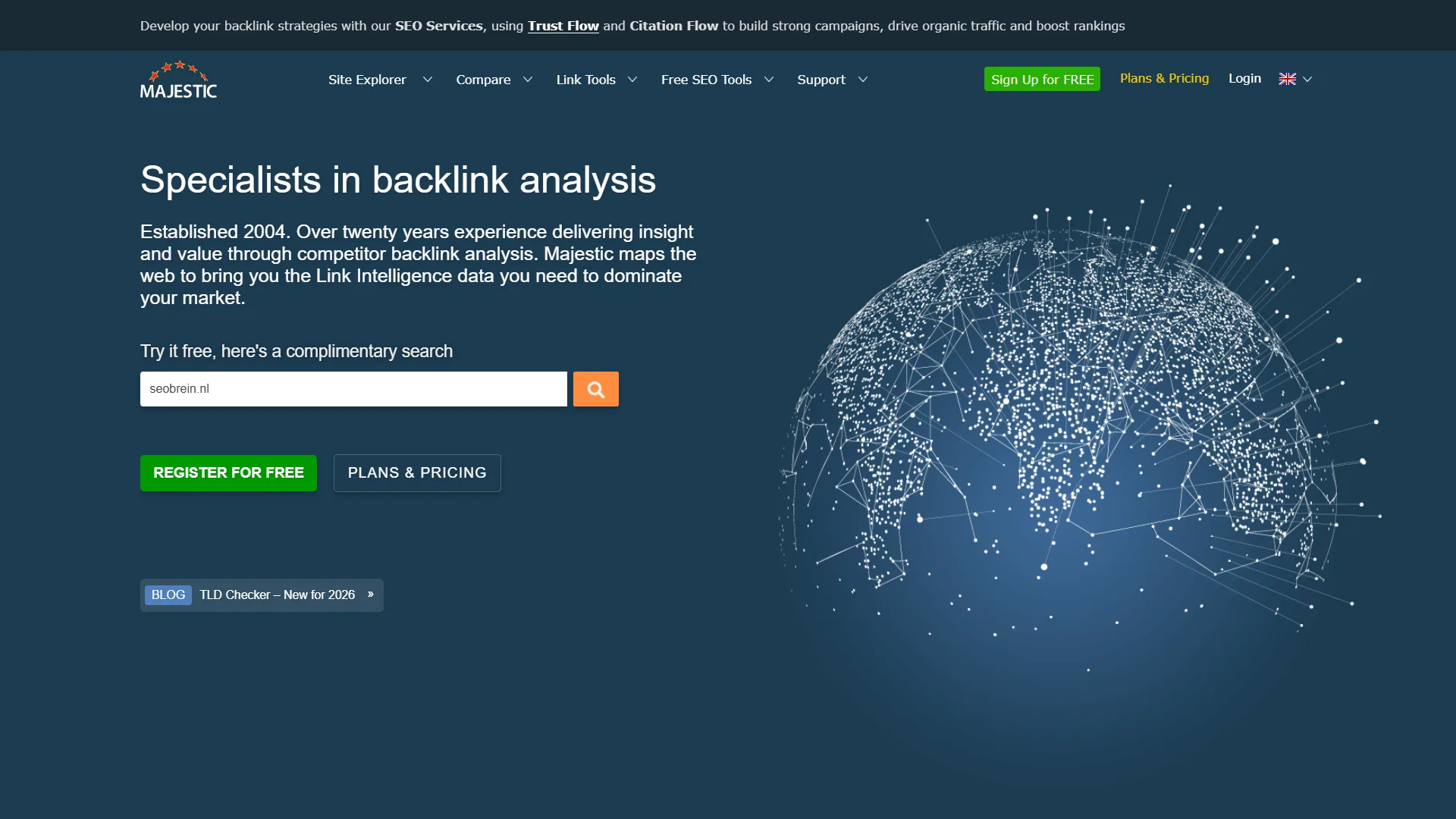This screenshot has width=1456, height=819.
Task: Click the Sign Up for FREE button
Action: coord(1042,79)
